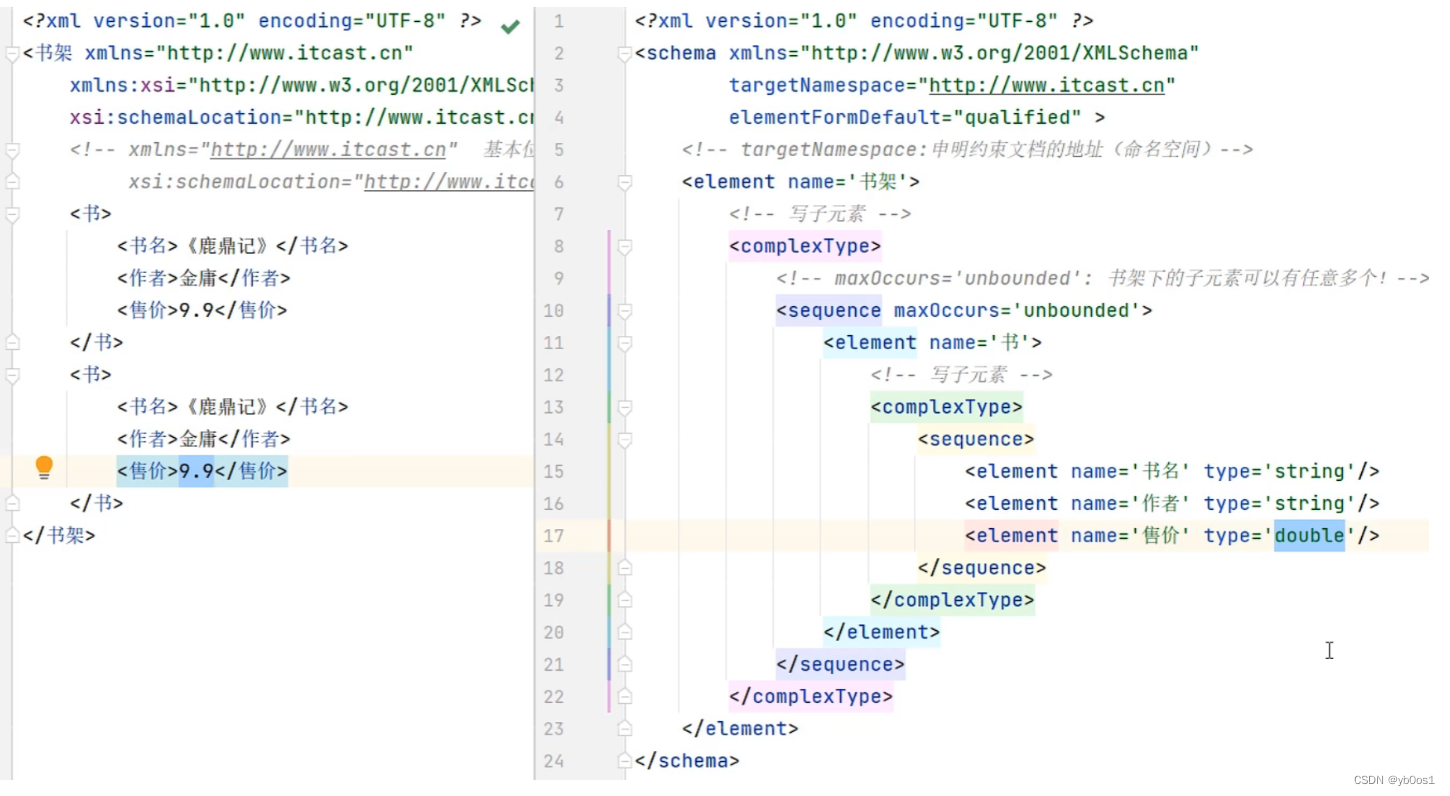1450x796 pixels.
Task: Click the fold end marker beside </书架>
Action: (x=12, y=535)
